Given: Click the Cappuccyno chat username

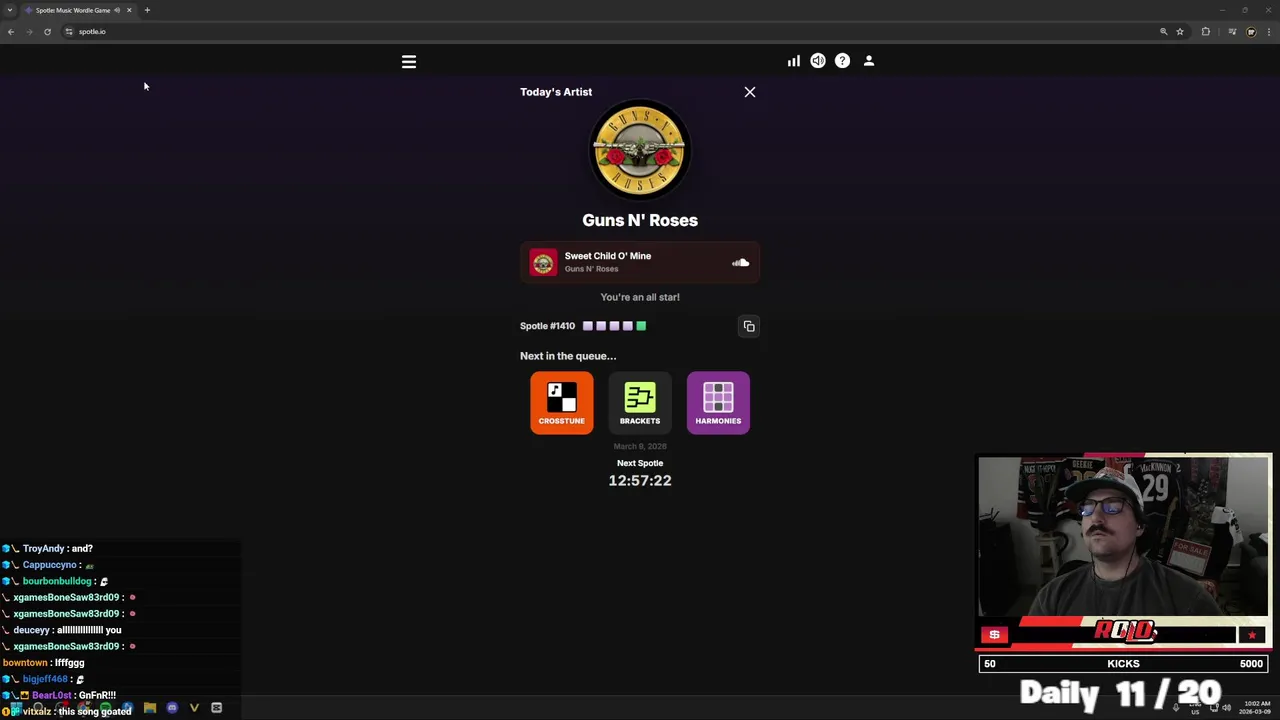Looking at the screenshot, I should (50, 565).
